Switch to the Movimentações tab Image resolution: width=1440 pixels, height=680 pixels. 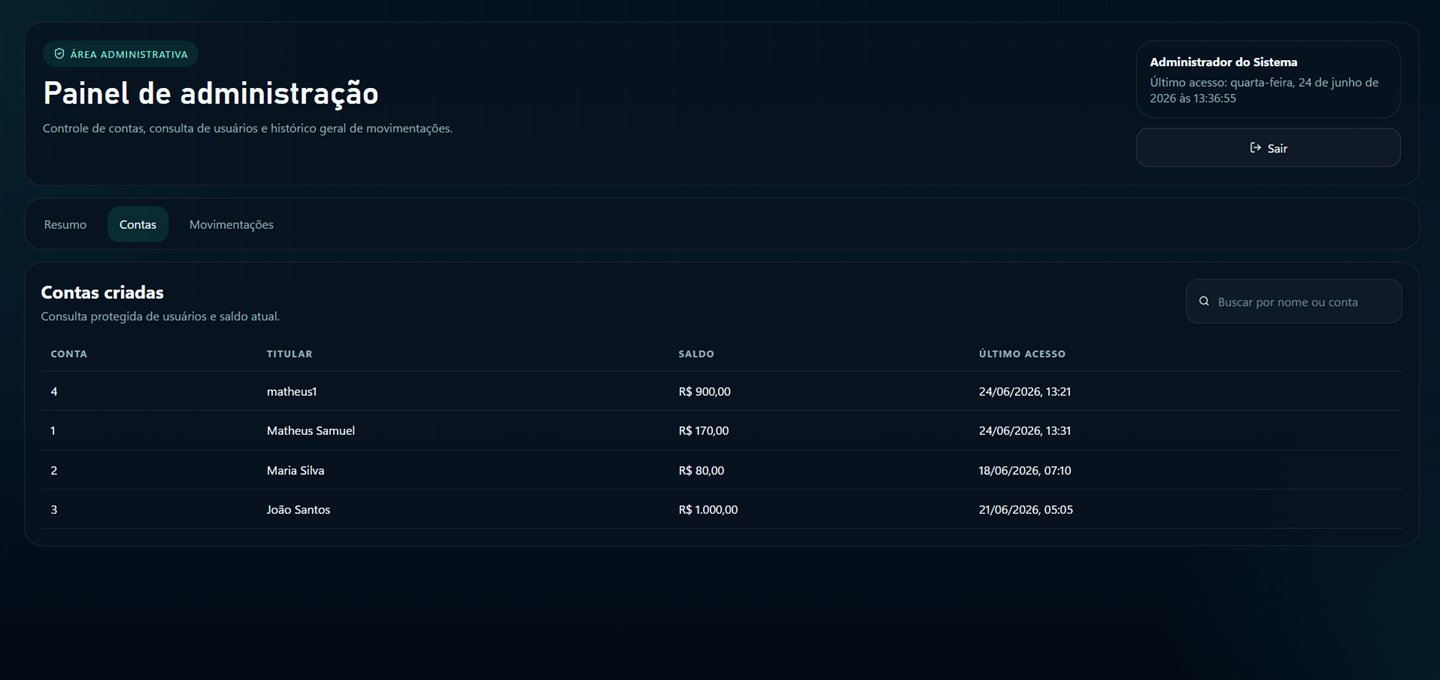(x=231, y=225)
